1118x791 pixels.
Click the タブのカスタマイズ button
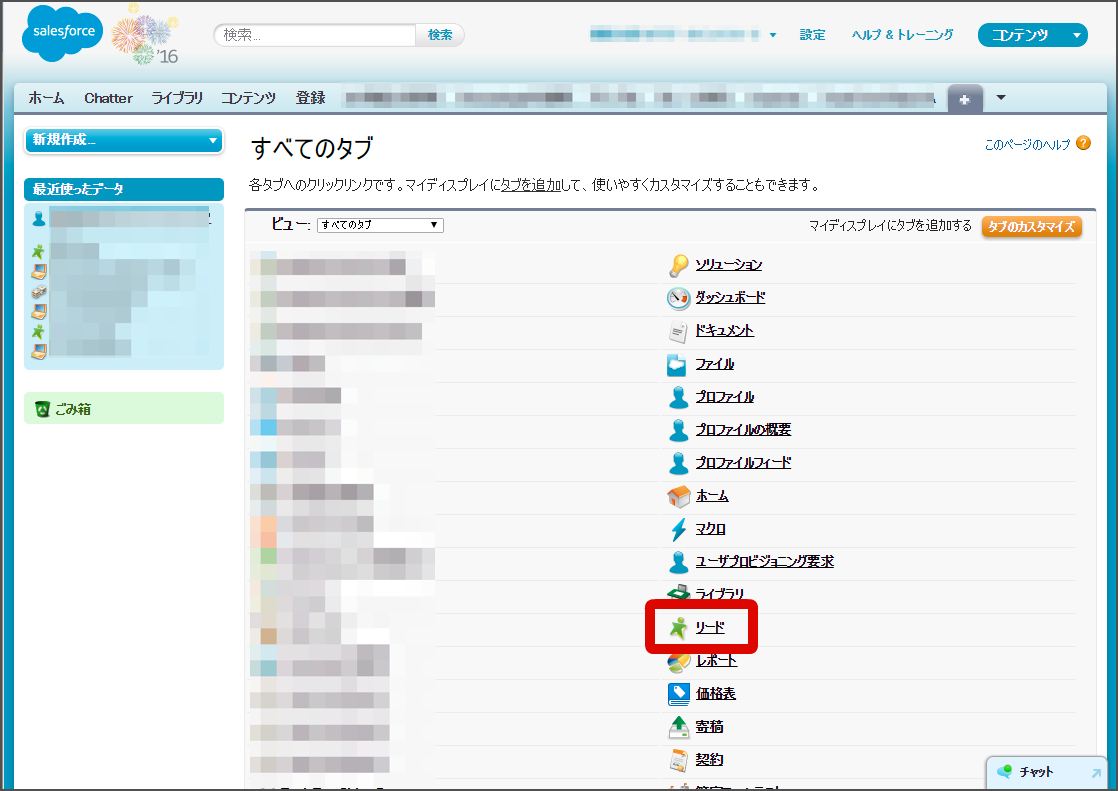(1031, 226)
